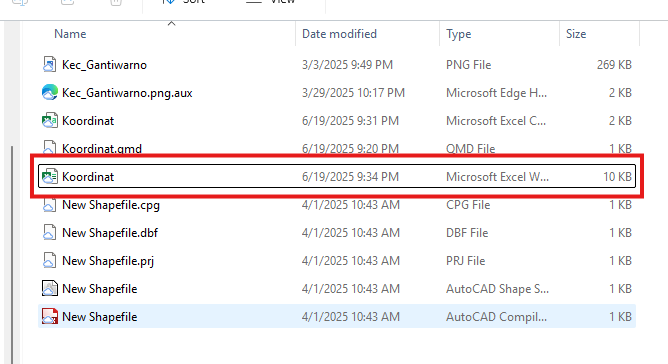Click the date 3/29/2025 10:17 PM
The image size is (668, 364).
pos(353,93)
